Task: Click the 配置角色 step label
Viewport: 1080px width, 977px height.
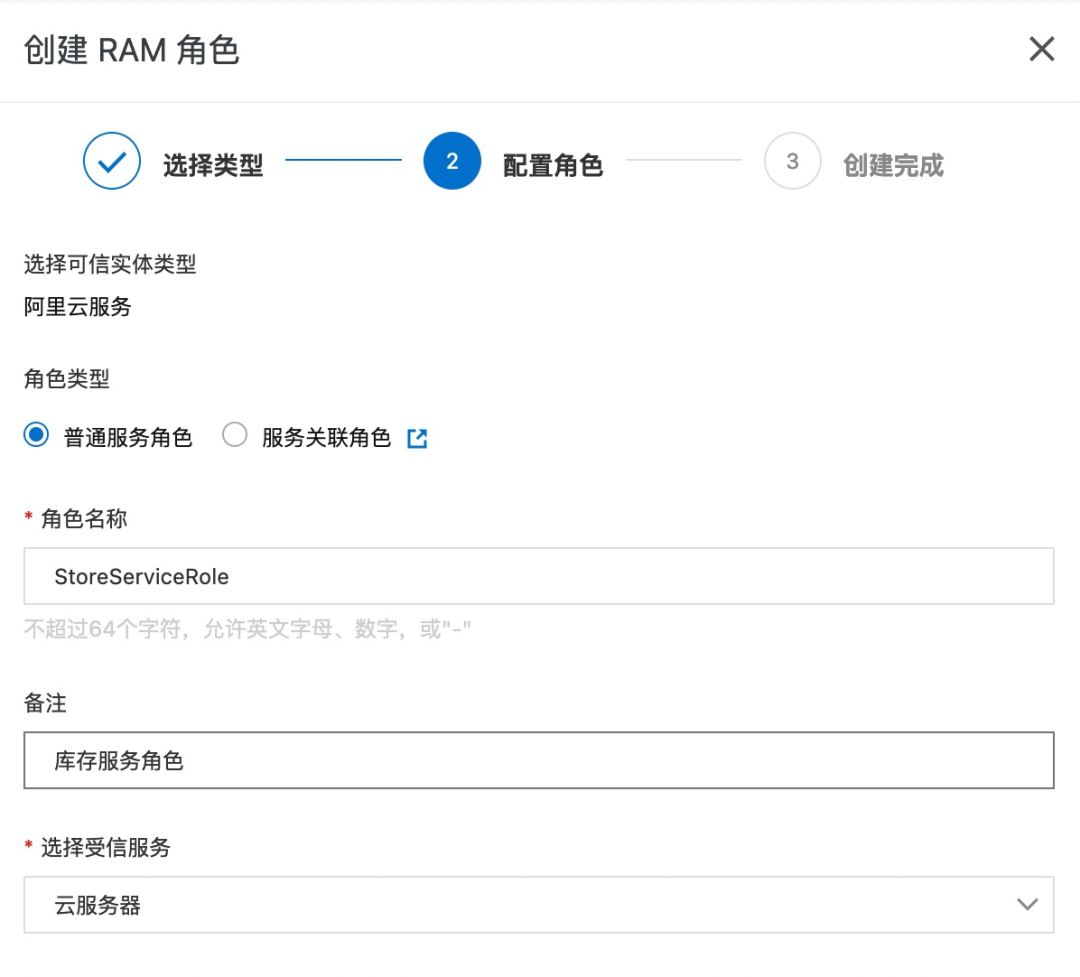Action: coord(552,165)
